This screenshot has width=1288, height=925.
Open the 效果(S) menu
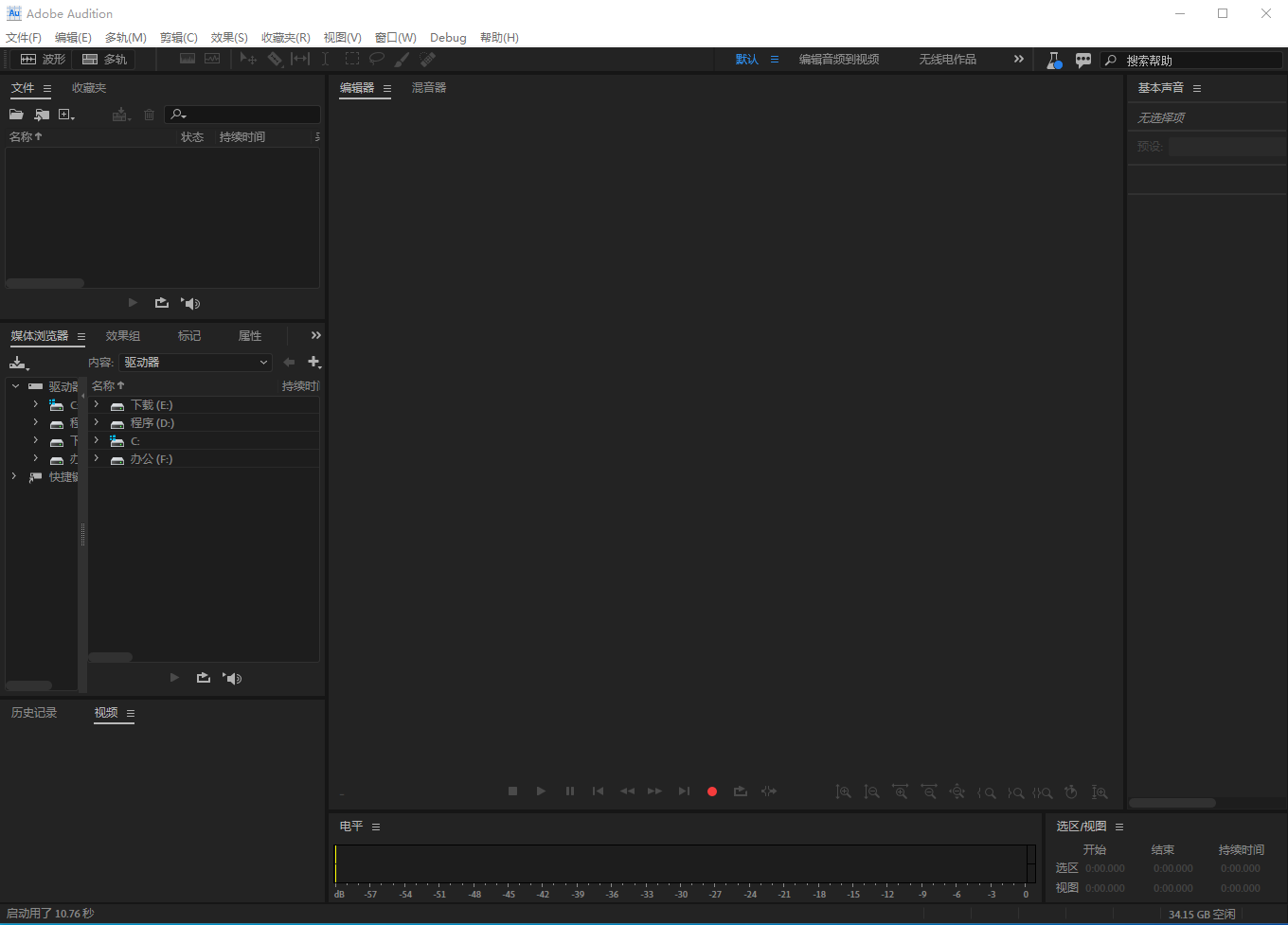tap(229, 38)
